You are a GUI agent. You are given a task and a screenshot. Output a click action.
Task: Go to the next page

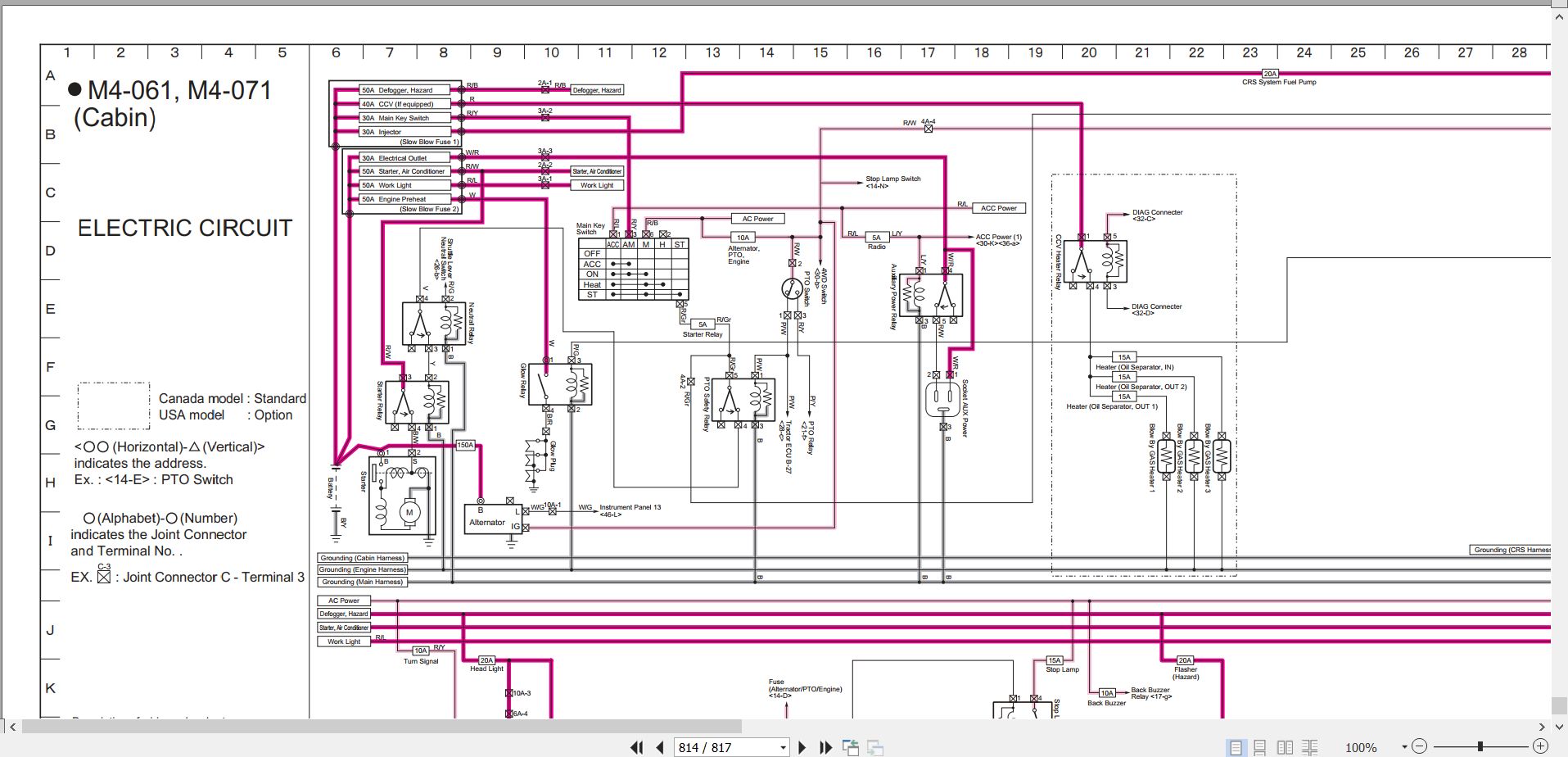[802, 747]
